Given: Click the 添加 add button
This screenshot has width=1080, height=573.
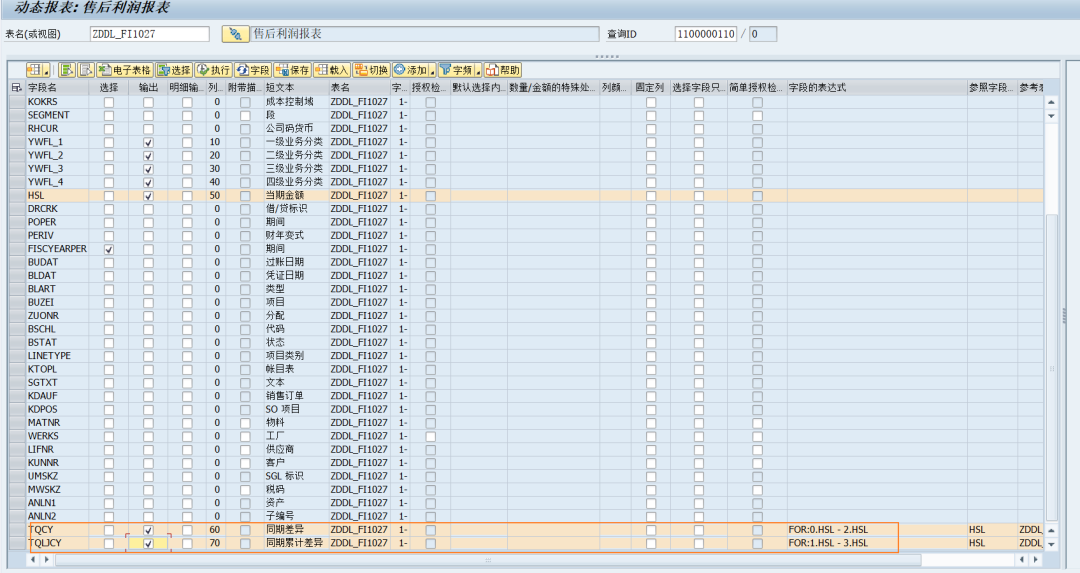Looking at the screenshot, I should point(411,70).
